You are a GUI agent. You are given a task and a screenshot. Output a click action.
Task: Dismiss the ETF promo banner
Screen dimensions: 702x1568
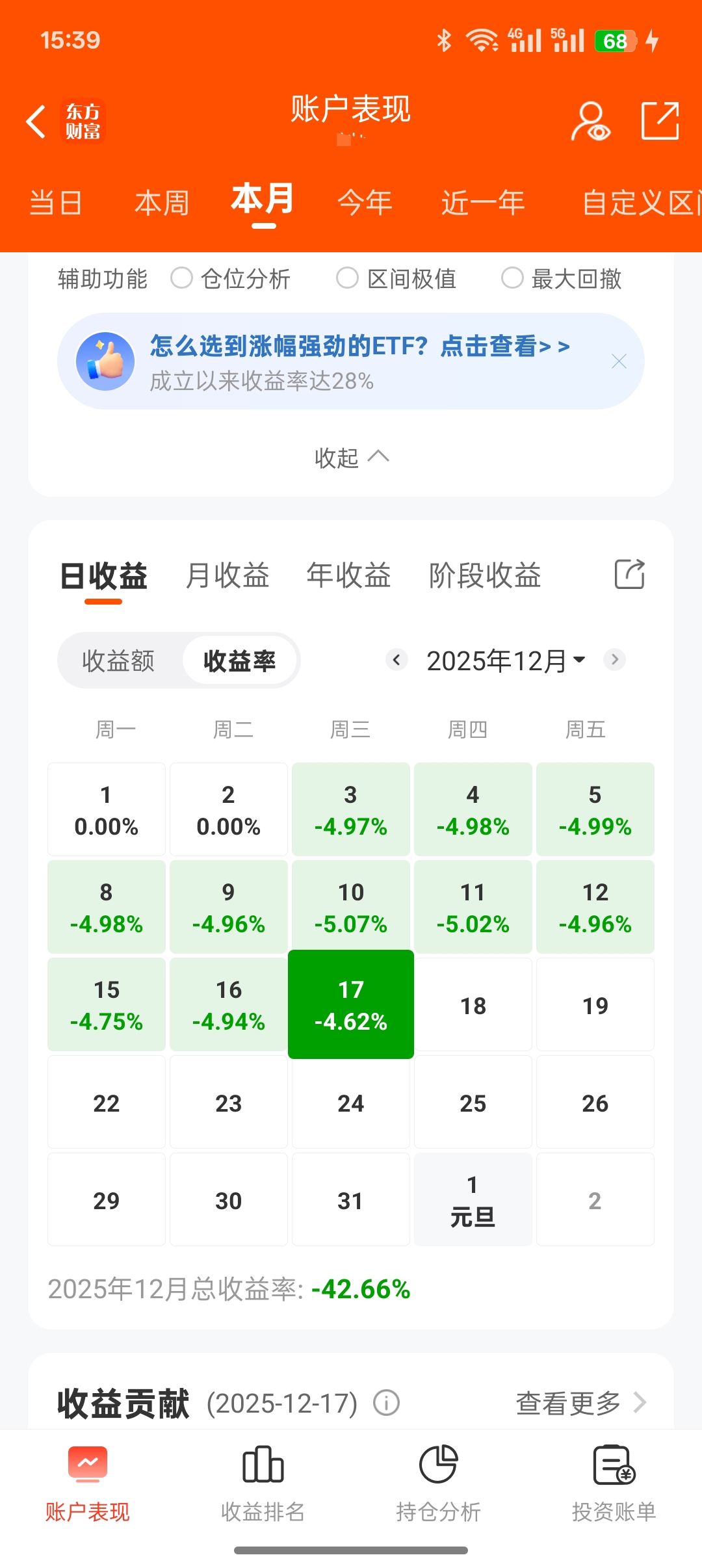(619, 361)
